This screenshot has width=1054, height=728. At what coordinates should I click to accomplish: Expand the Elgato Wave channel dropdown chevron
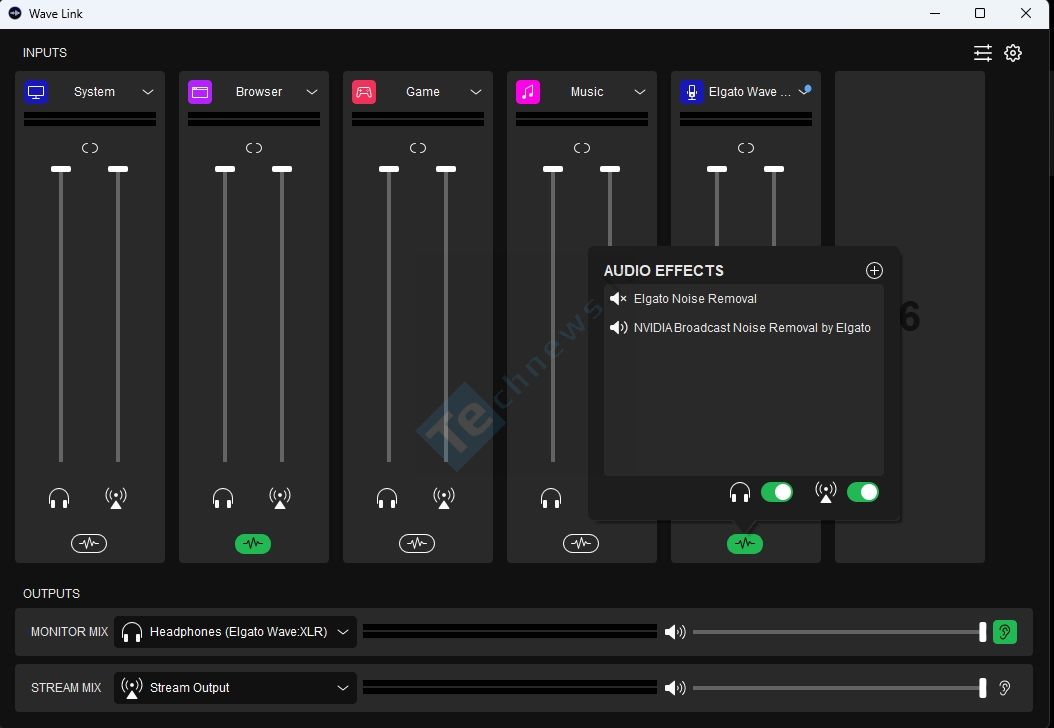804,91
